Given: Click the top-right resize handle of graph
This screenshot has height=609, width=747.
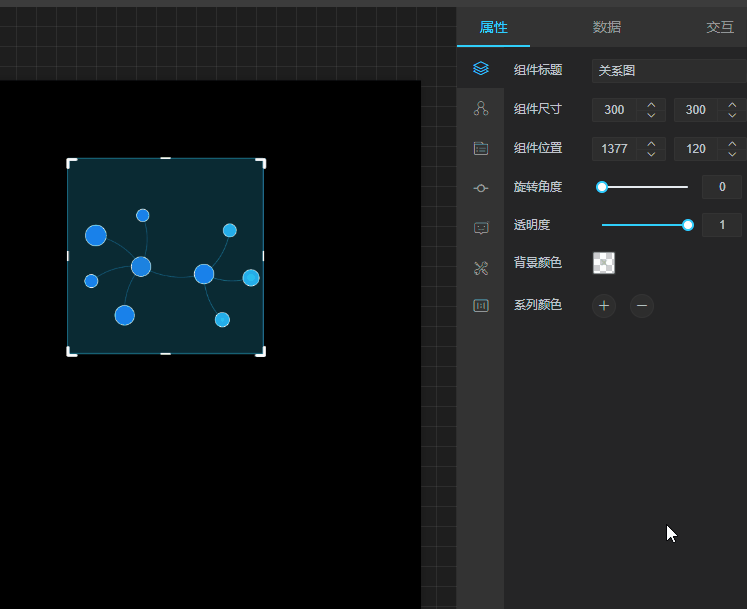Looking at the screenshot, I should [262, 162].
